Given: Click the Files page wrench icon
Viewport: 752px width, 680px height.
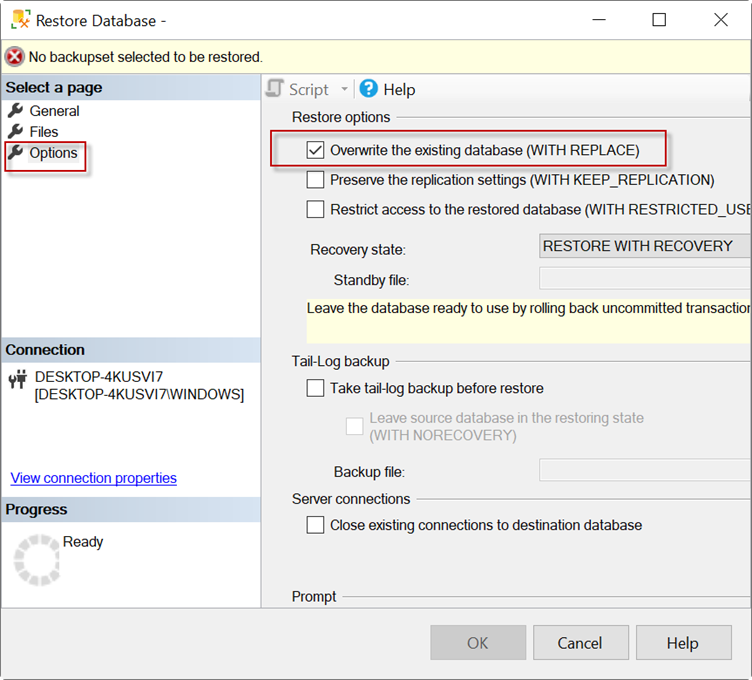Looking at the screenshot, I should 16,132.
